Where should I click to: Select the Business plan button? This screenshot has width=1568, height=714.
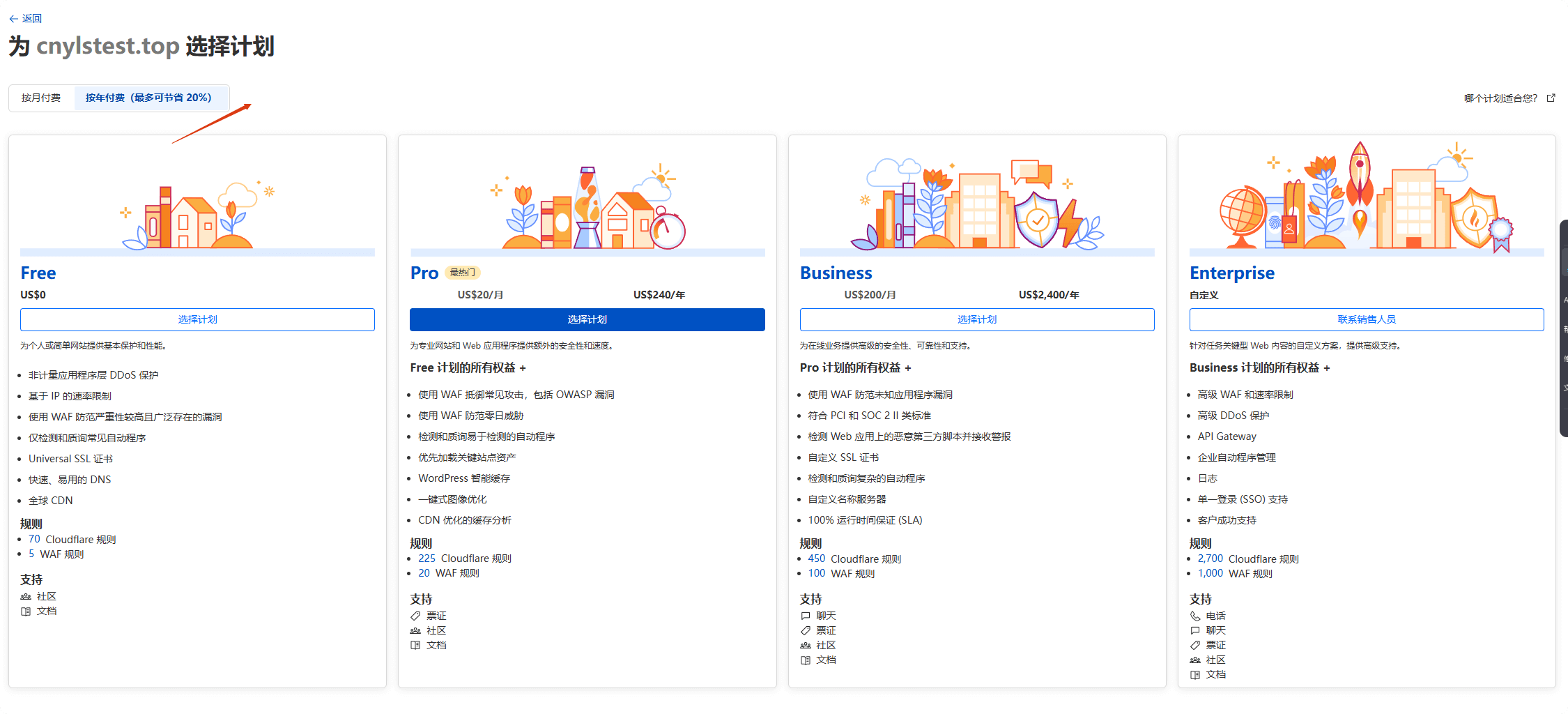pos(976,319)
